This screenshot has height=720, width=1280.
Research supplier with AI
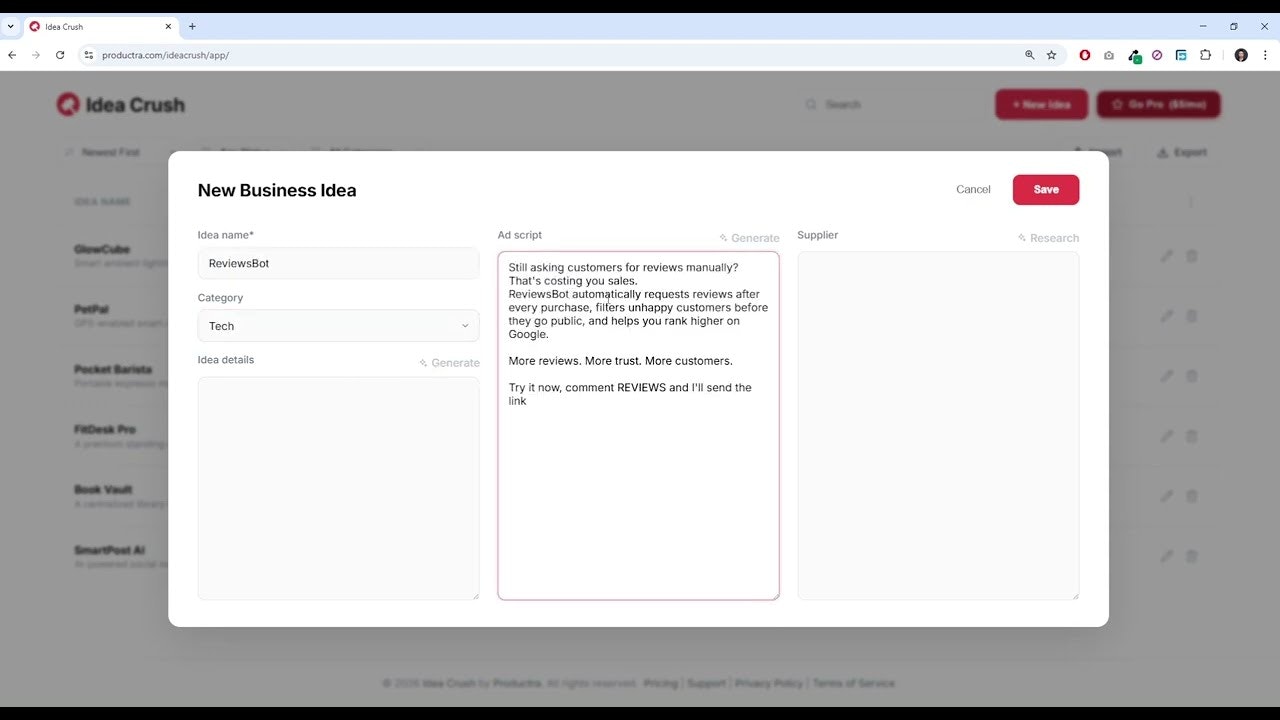coord(1048,238)
